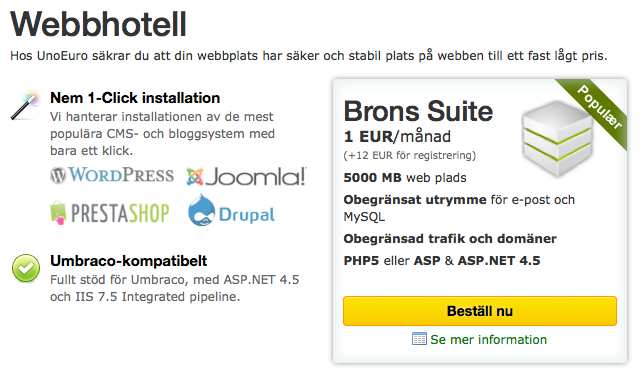
Task: Click the WordPress logo
Action: 112,175
